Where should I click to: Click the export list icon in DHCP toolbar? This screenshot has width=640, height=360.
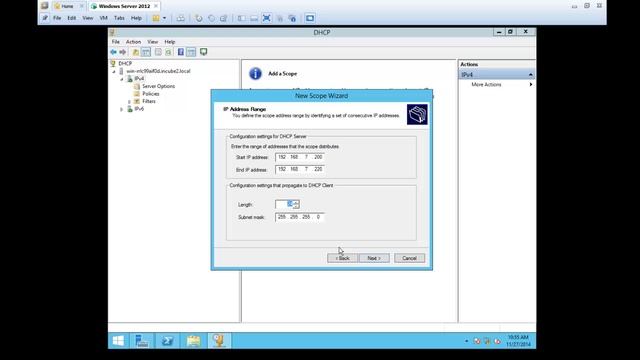pyautogui.click(x=158, y=52)
